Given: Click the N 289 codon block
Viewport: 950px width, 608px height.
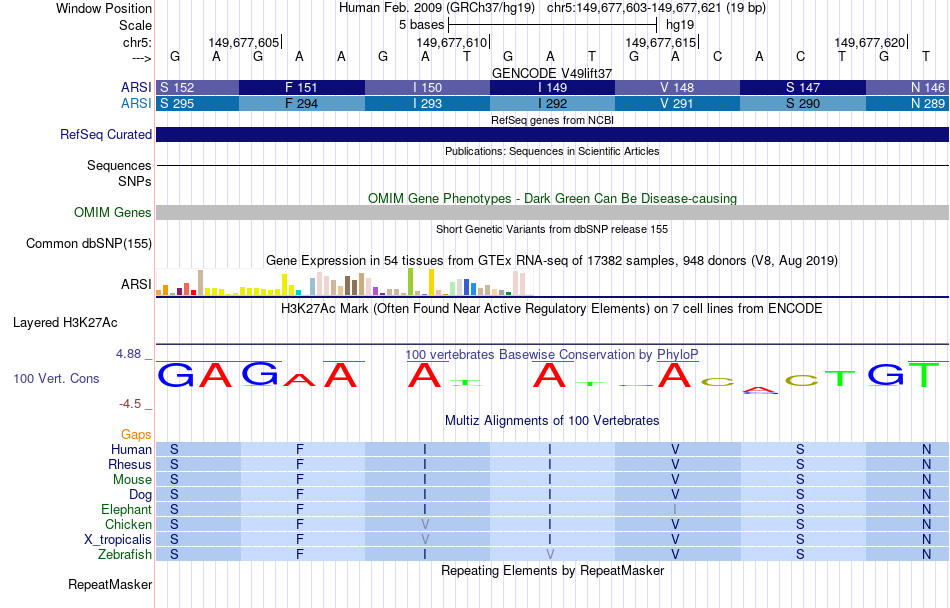Looking at the screenshot, I should [x=908, y=104].
